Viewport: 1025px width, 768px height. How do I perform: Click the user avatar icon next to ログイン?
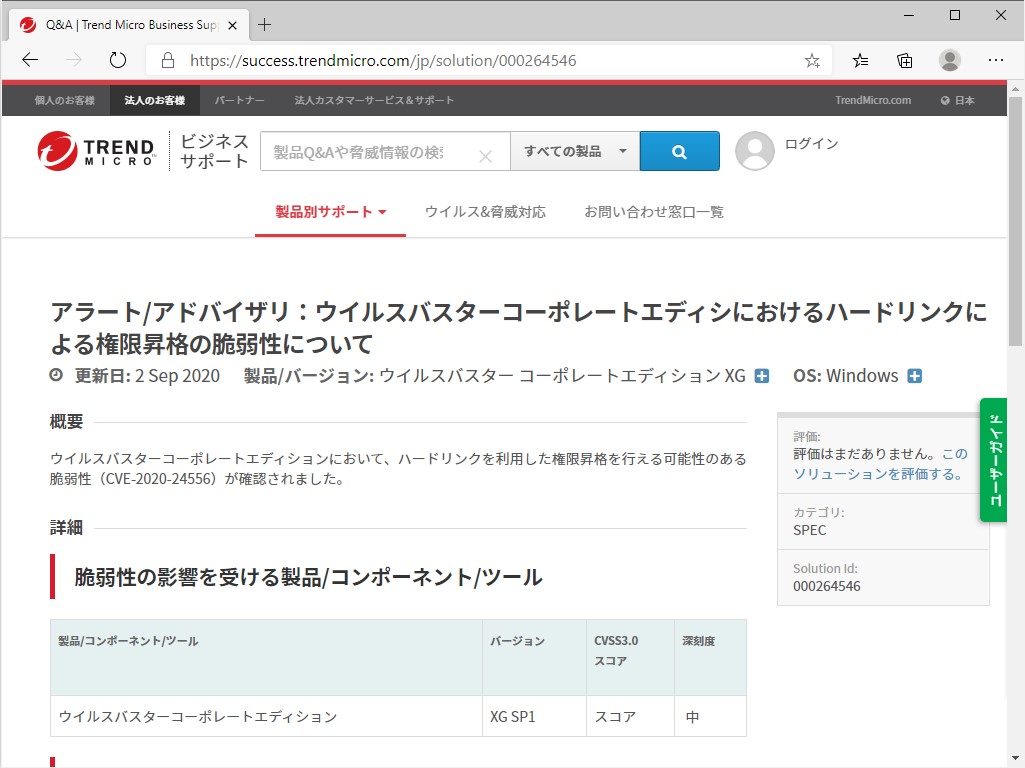(x=756, y=151)
